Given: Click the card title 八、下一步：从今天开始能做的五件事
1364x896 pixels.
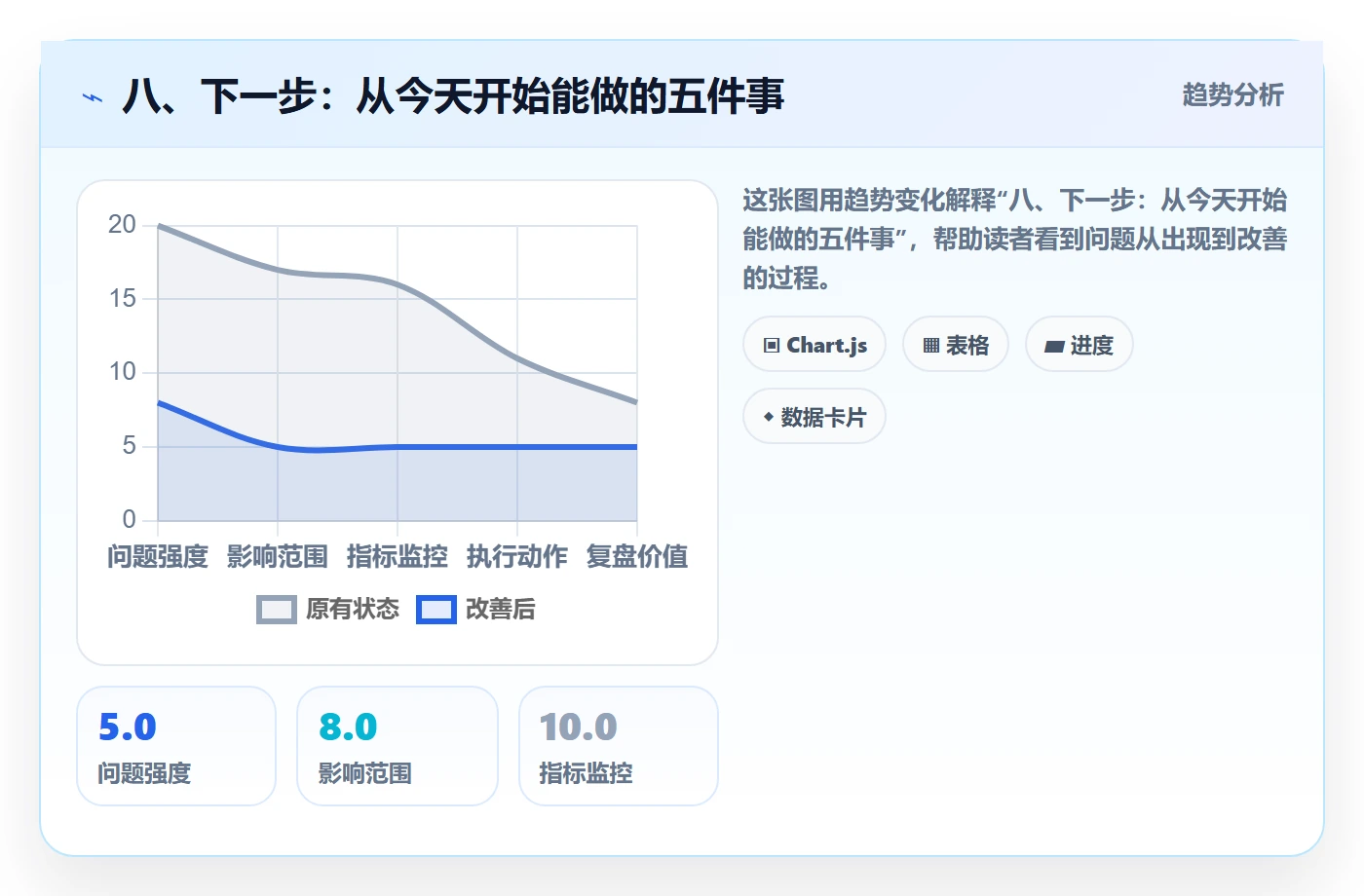Looking at the screenshot, I should tap(453, 96).
